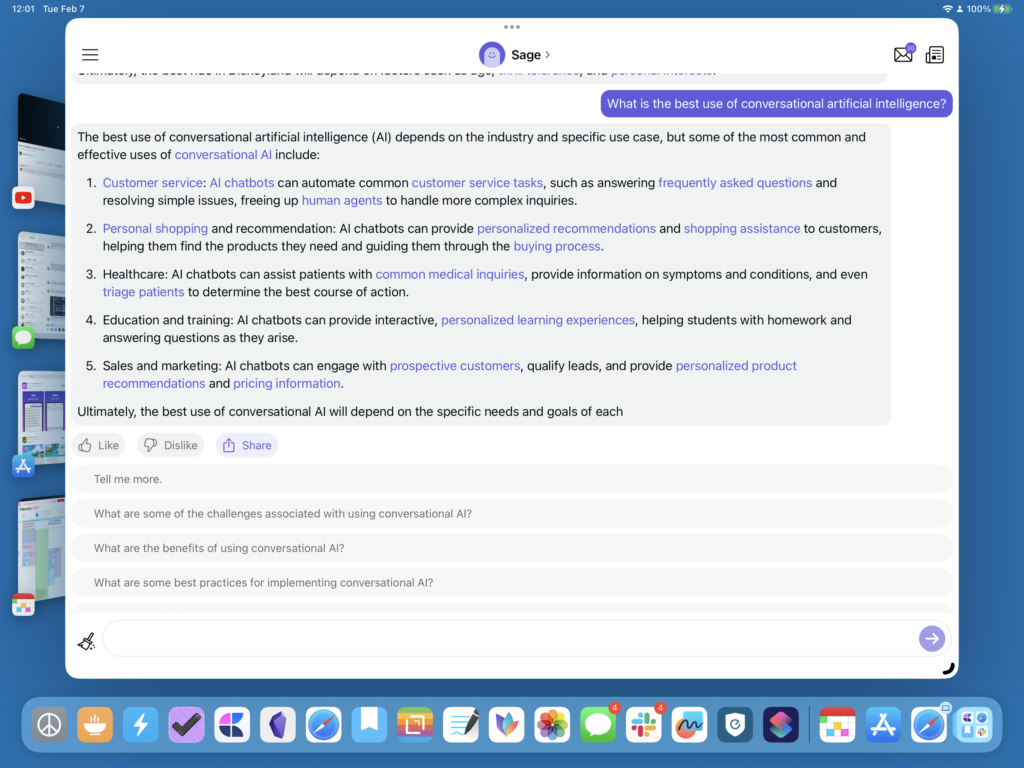
Task: Open the first Safari icon in dock
Action: tap(323, 725)
